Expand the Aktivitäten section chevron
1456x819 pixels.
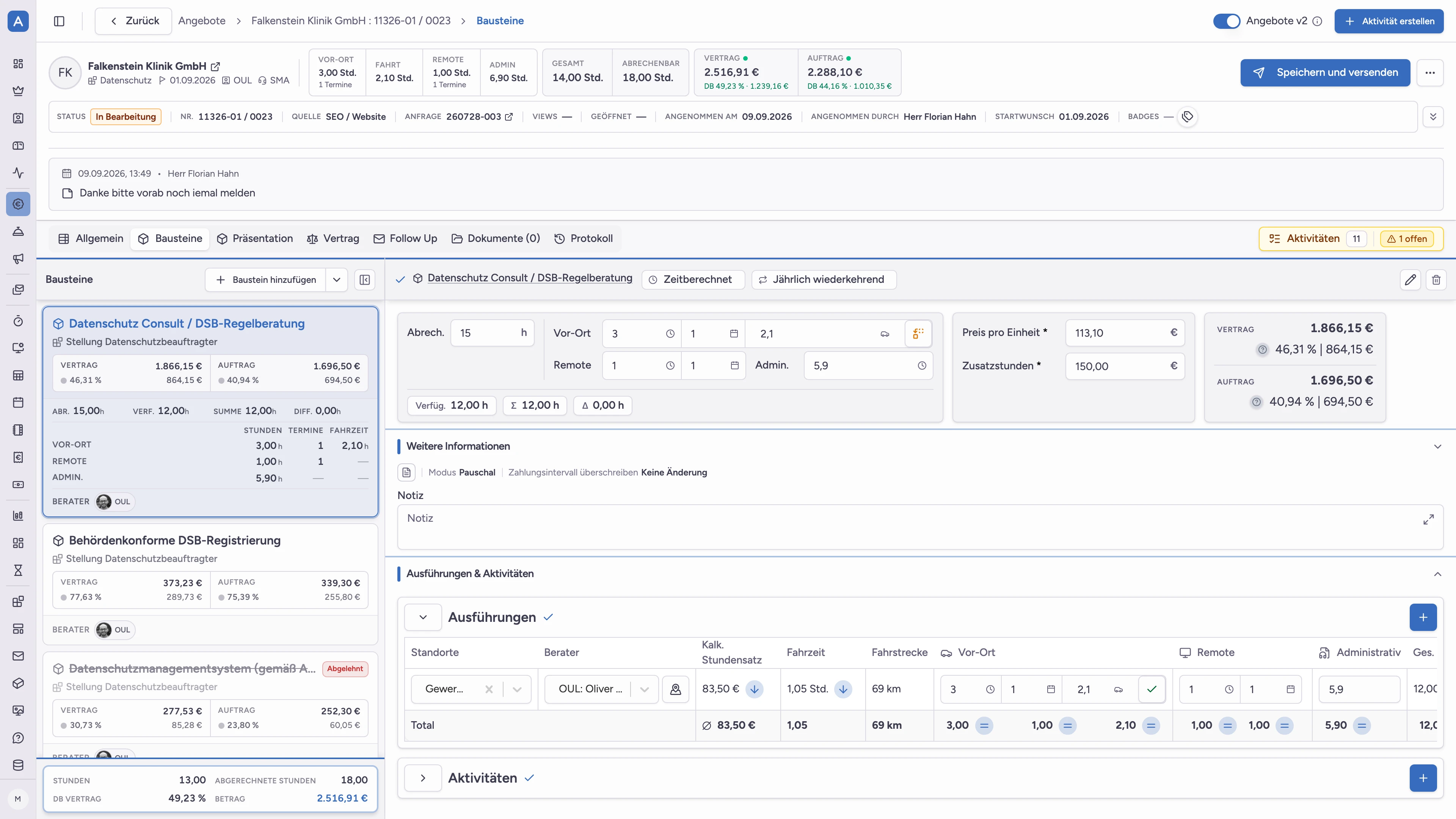tap(423, 778)
